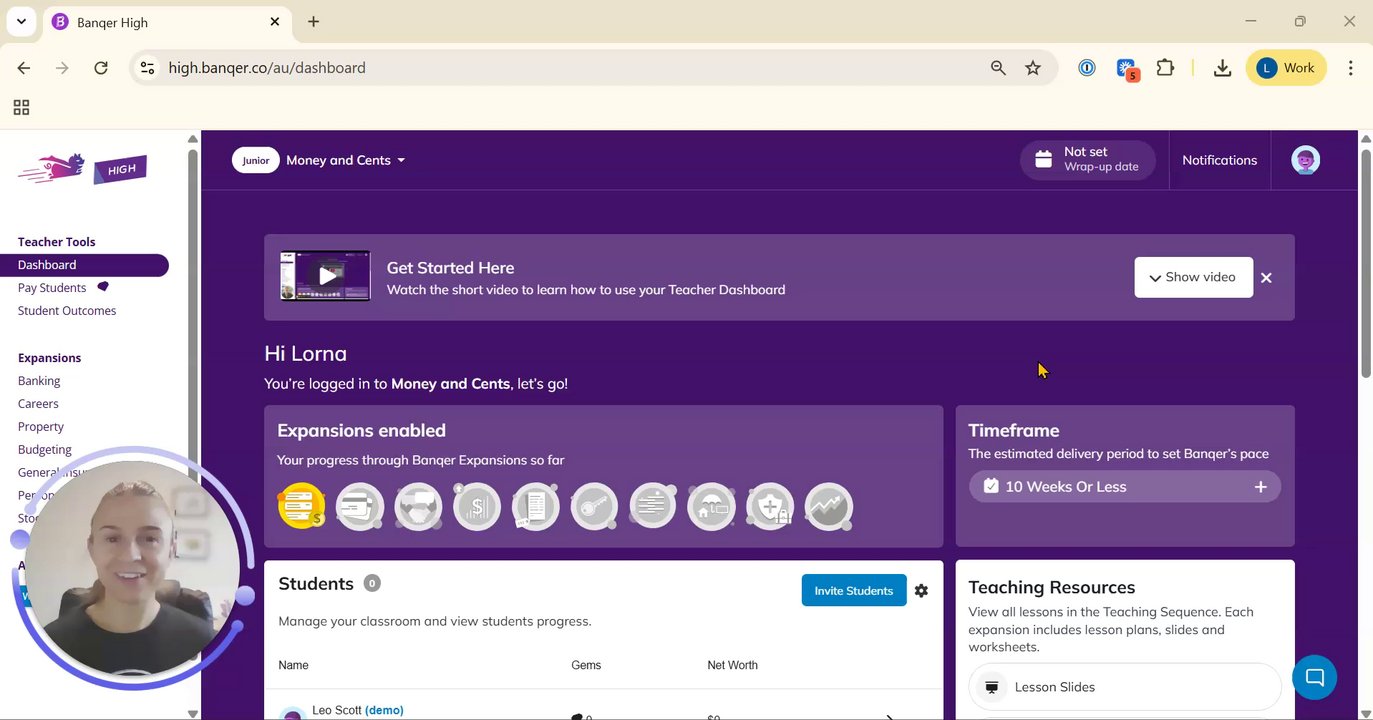Open the Money and Cents class dropdown

click(345, 160)
